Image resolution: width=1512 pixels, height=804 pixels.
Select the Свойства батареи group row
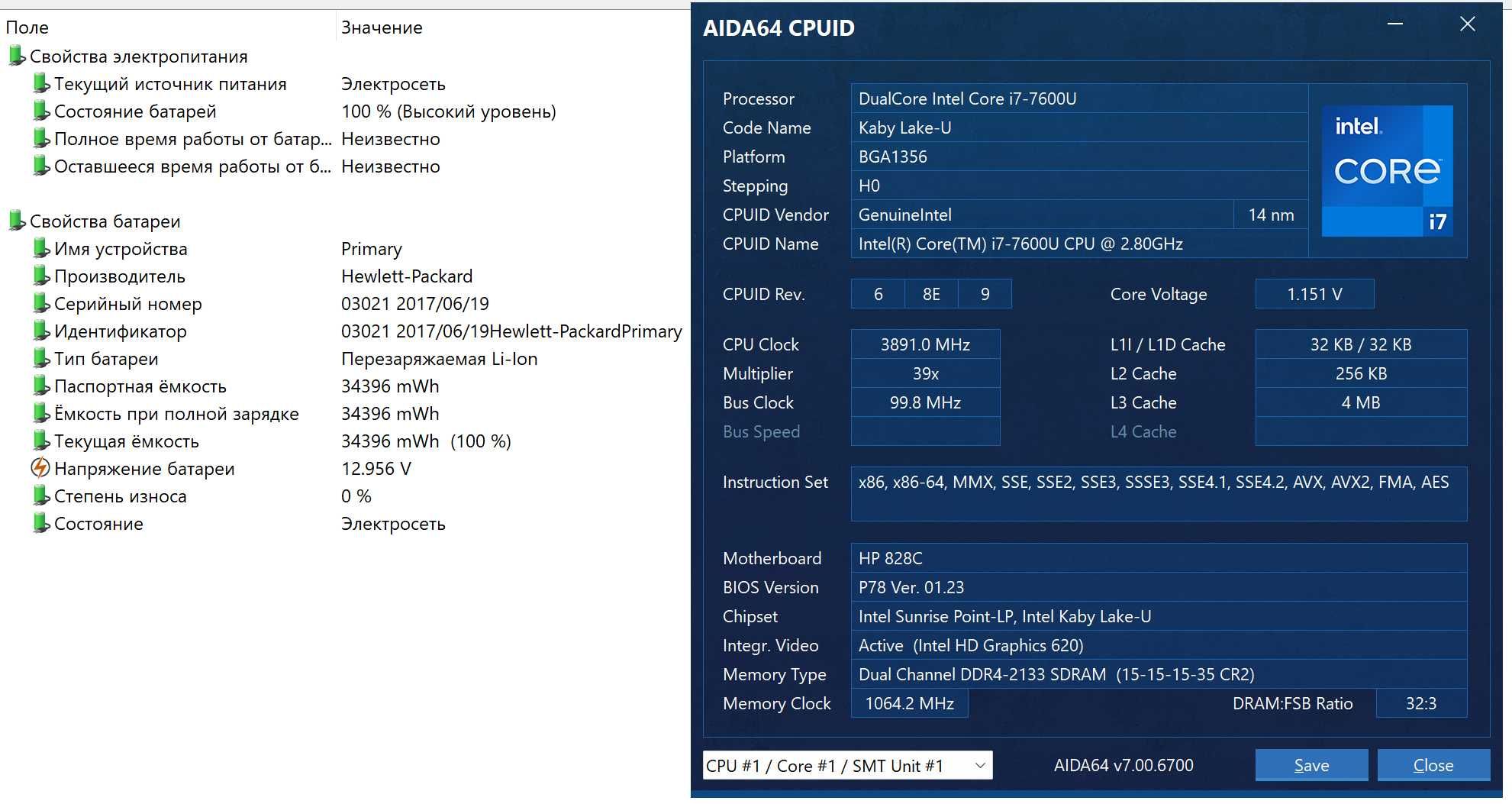pyautogui.click(x=105, y=221)
